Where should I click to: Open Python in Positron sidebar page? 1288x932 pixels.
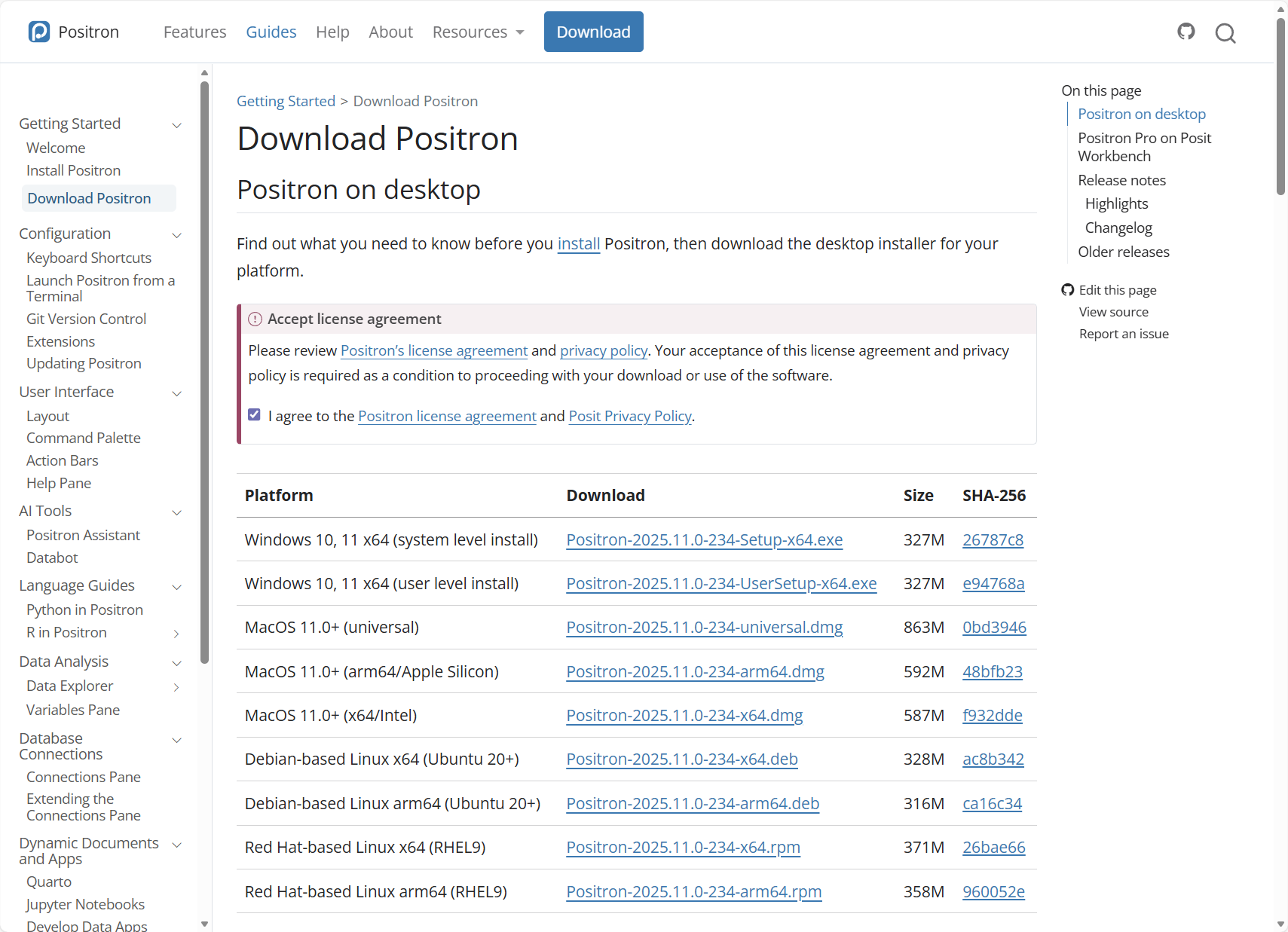pyautogui.click(x=84, y=610)
